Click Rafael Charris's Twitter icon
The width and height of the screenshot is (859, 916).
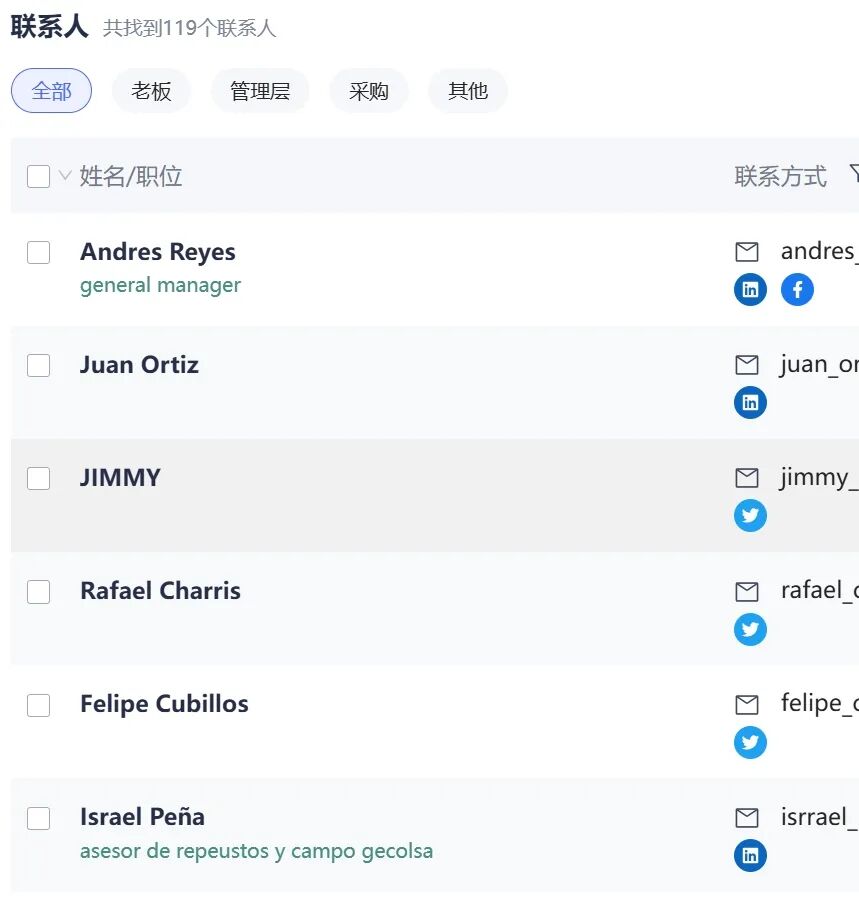pos(750,629)
